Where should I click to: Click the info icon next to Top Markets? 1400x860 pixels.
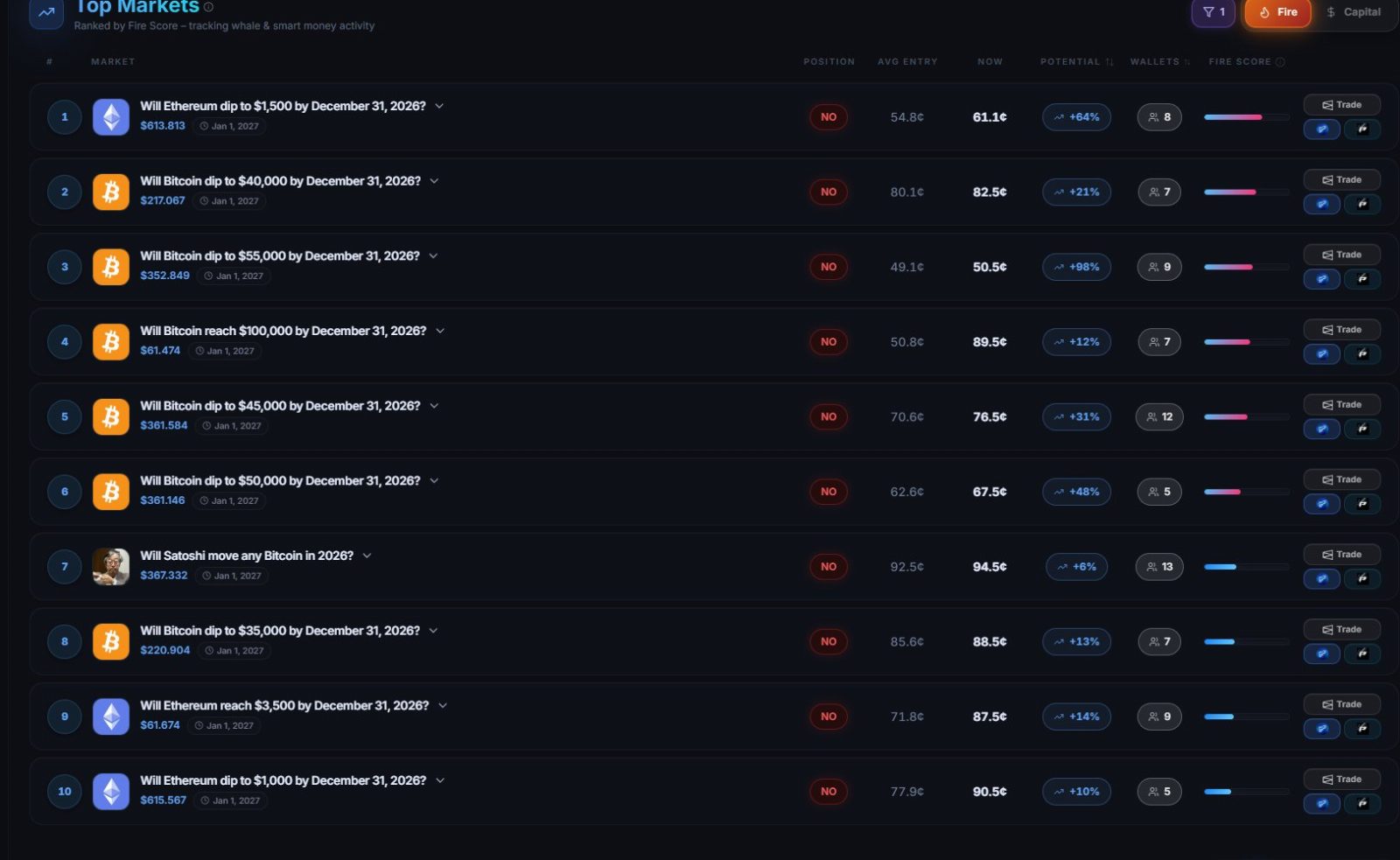[208, 7]
